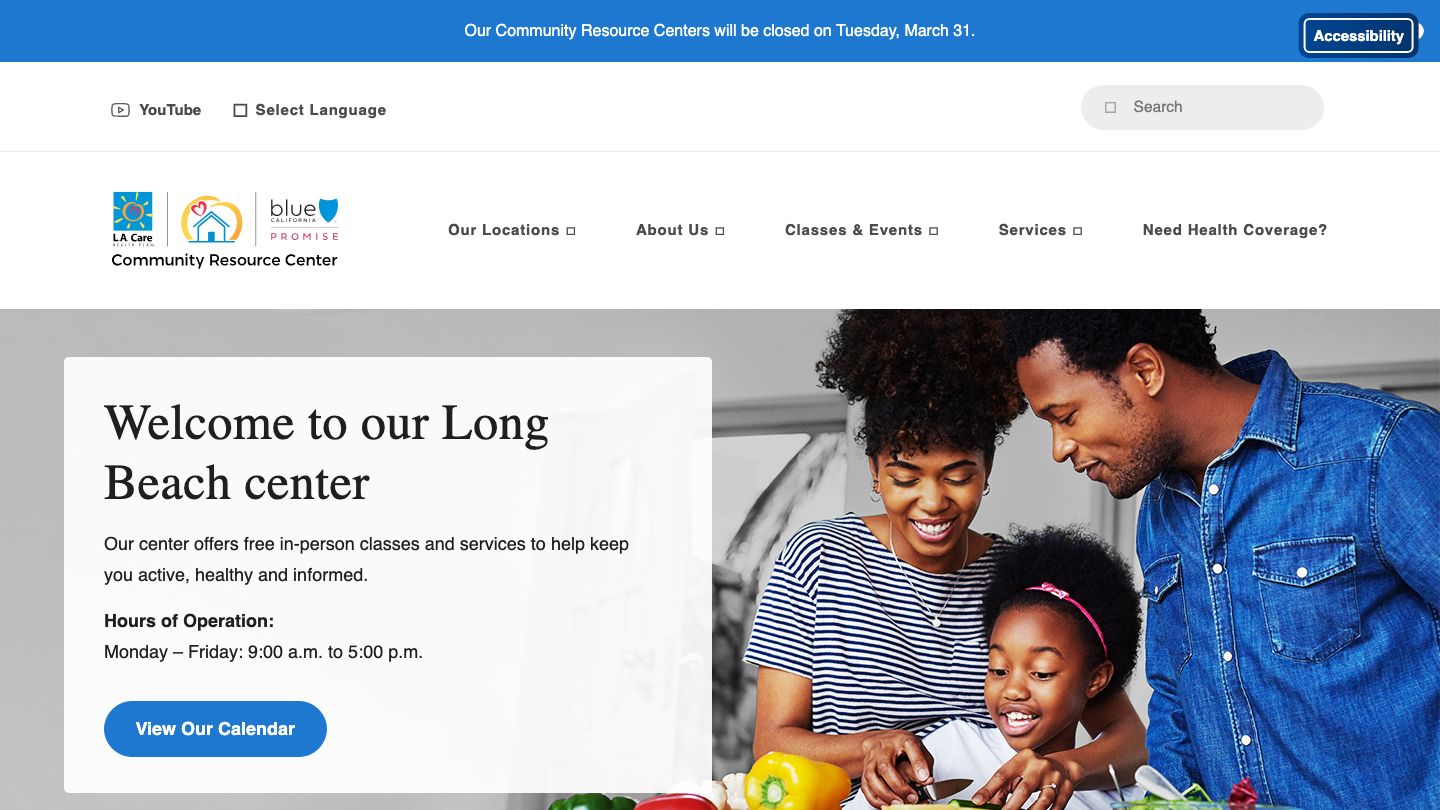The width and height of the screenshot is (1440, 810).
Task: Open the Select Language dropdown
Action: 310,110
